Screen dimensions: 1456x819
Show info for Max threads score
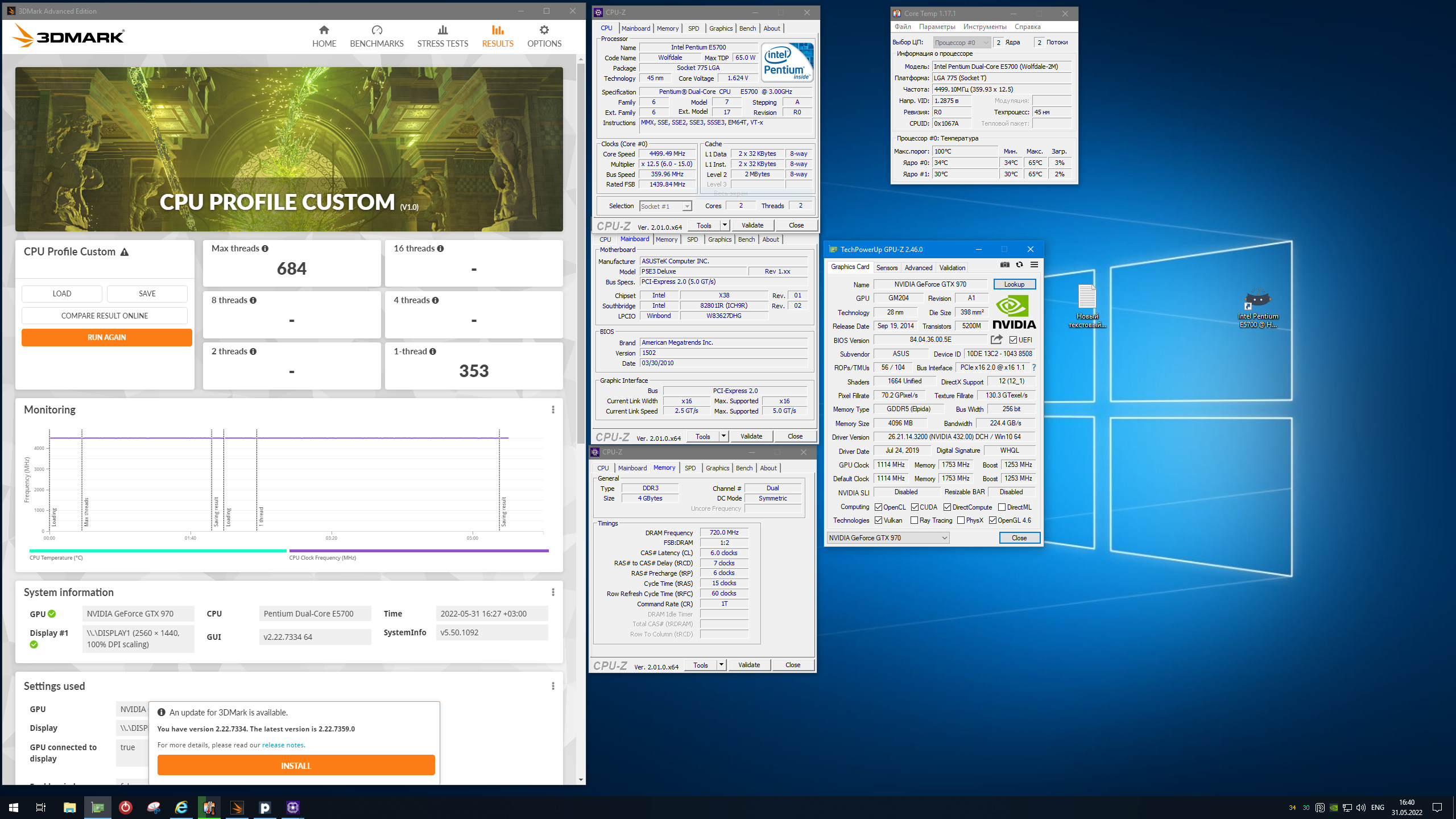pyautogui.click(x=265, y=249)
